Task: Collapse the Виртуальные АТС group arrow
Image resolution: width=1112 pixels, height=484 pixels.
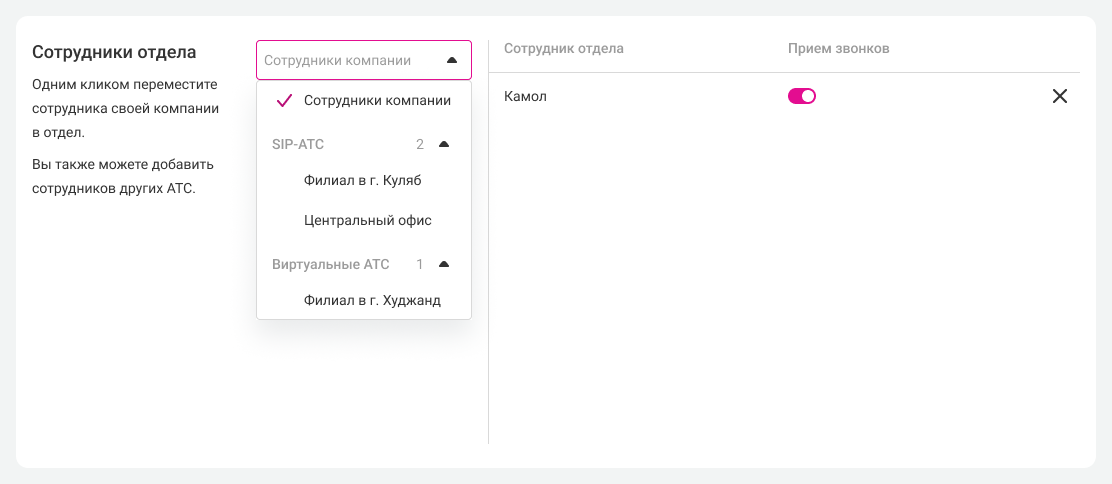Action: 444,264
